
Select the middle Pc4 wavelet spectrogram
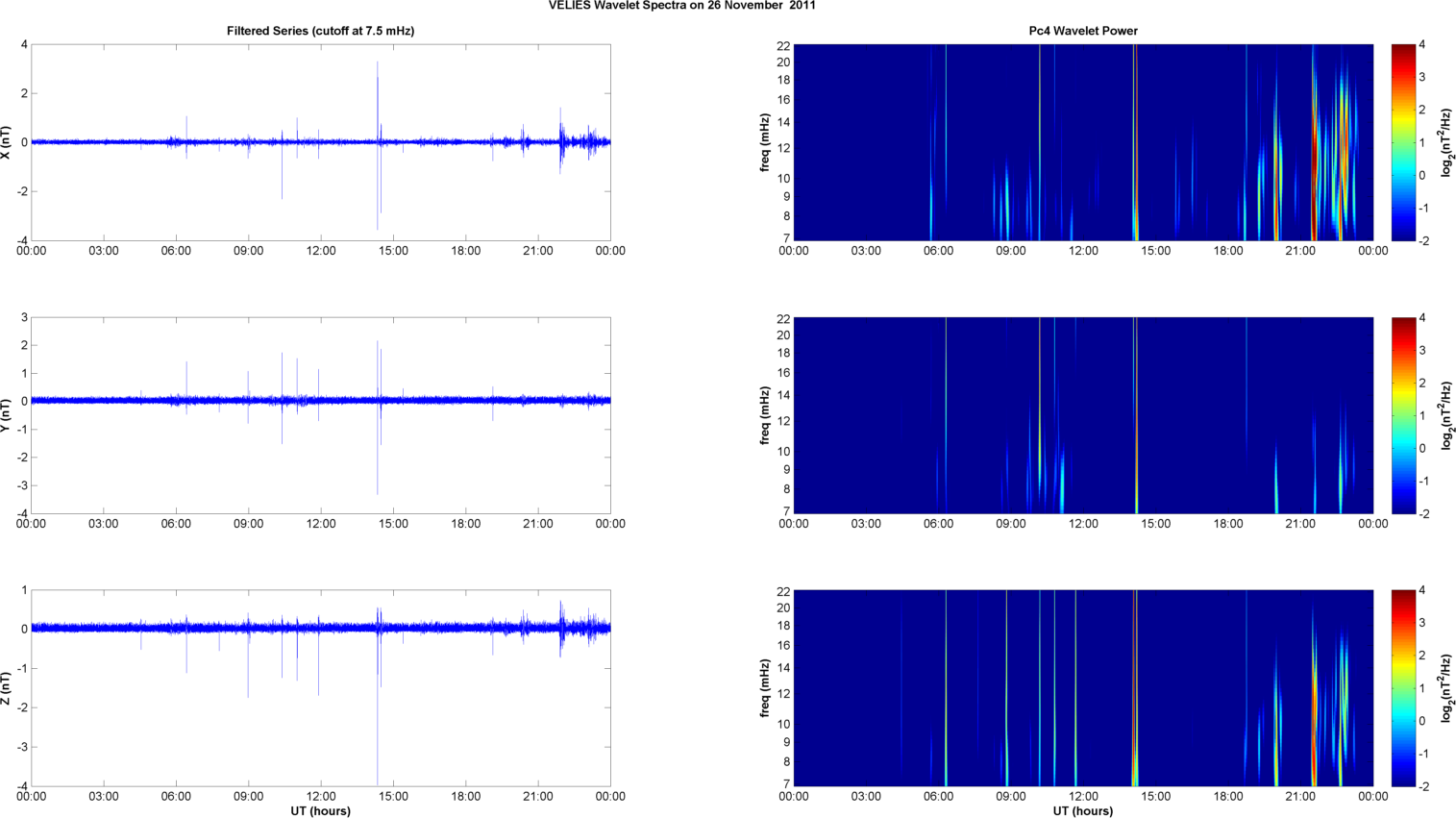[1082, 415]
